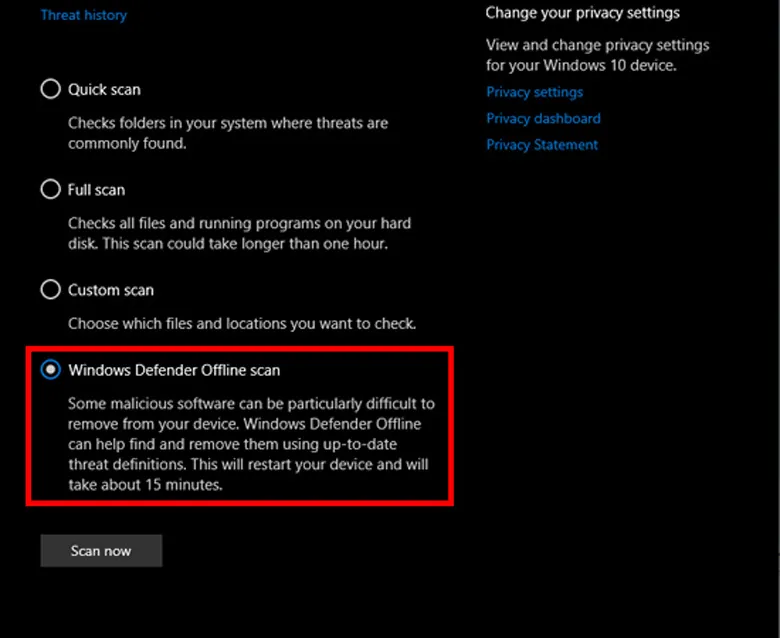This screenshot has height=638, width=780.
Task: Go to the Privacy dashboard link
Action: 543,118
